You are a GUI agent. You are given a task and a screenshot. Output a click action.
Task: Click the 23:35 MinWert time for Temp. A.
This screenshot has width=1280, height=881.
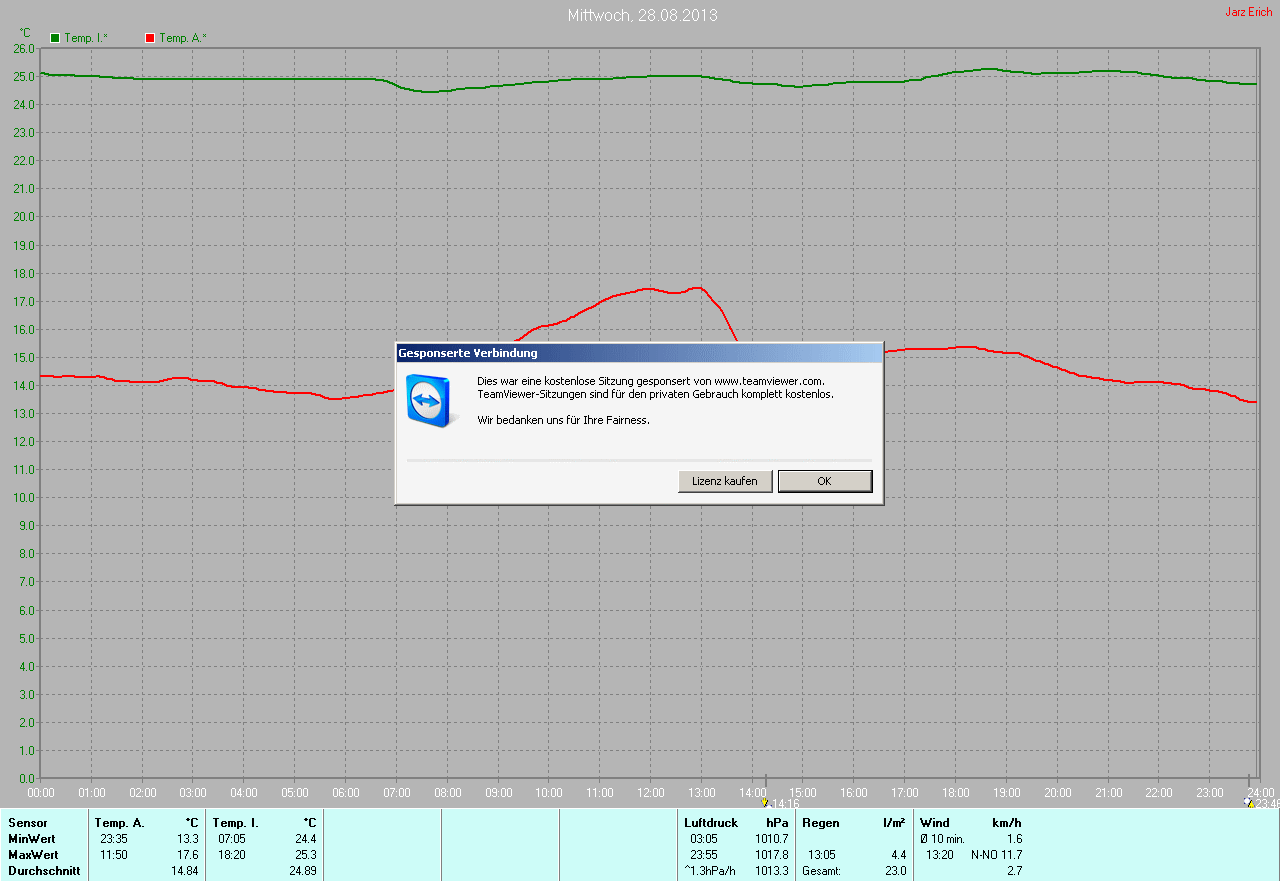[x=113, y=839]
